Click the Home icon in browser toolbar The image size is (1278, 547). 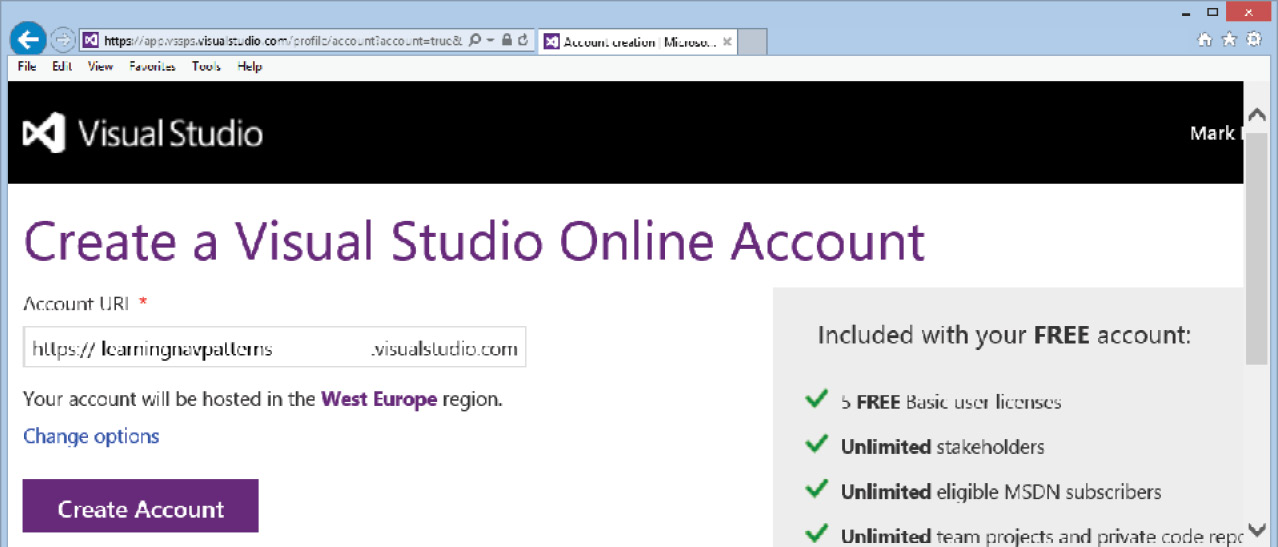(1205, 40)
